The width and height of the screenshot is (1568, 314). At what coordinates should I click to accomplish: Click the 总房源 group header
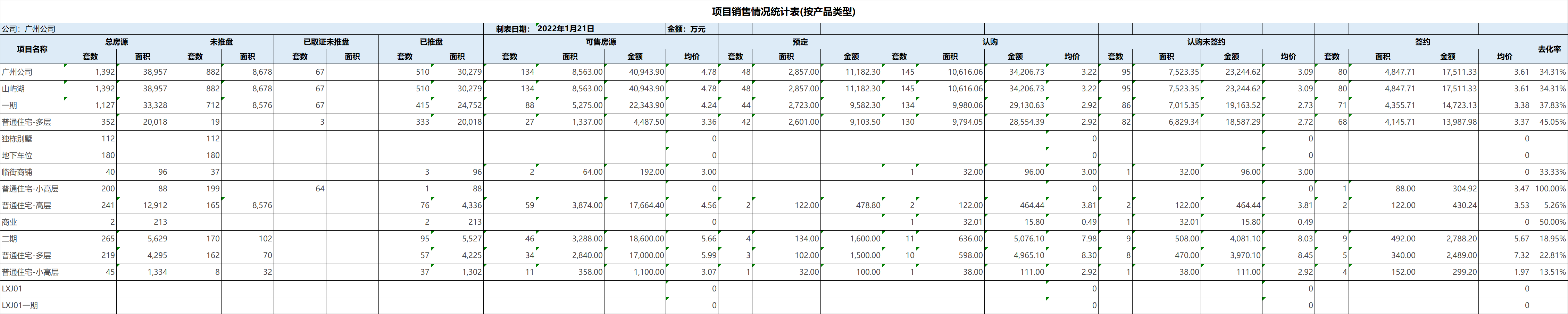pos(116,42)
